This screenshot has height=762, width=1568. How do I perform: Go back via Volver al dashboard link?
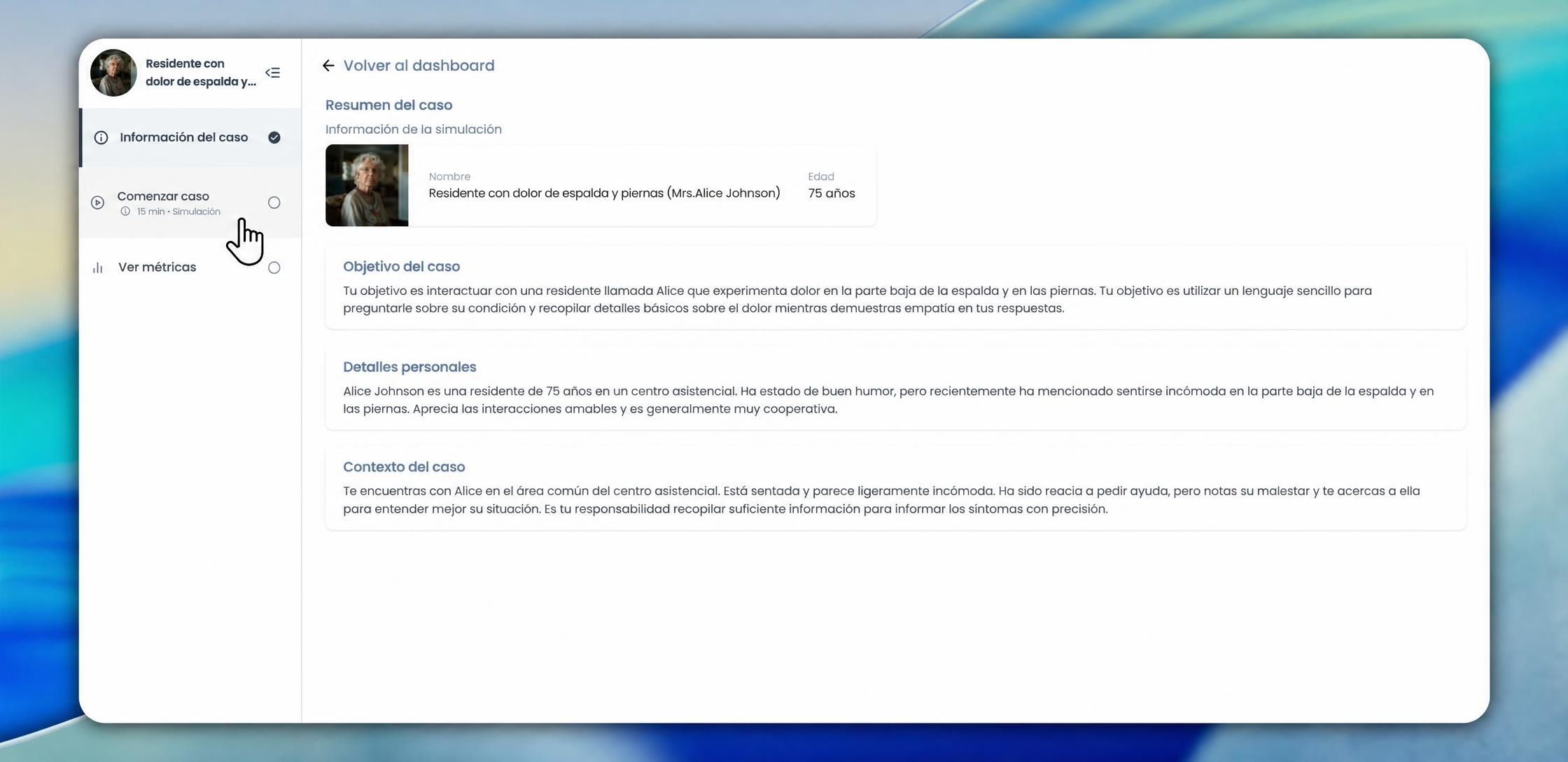click(x=419, y=66)
